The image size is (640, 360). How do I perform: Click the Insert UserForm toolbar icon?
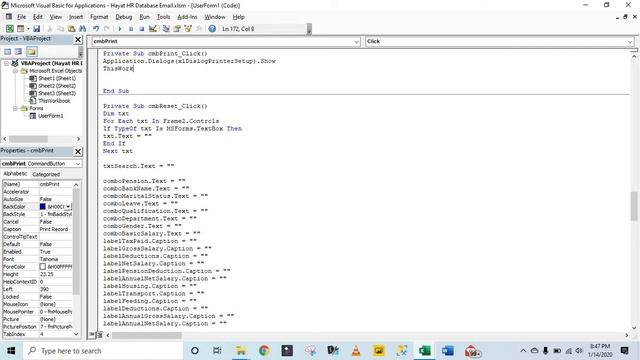tap(20, 29)
